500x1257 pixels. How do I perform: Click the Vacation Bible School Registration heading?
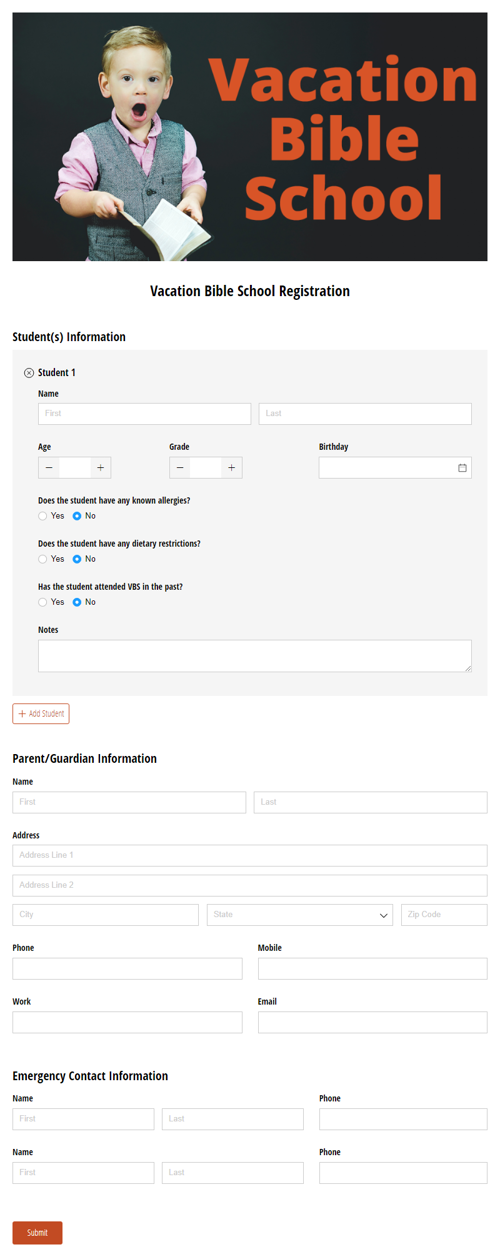[250, 291]
